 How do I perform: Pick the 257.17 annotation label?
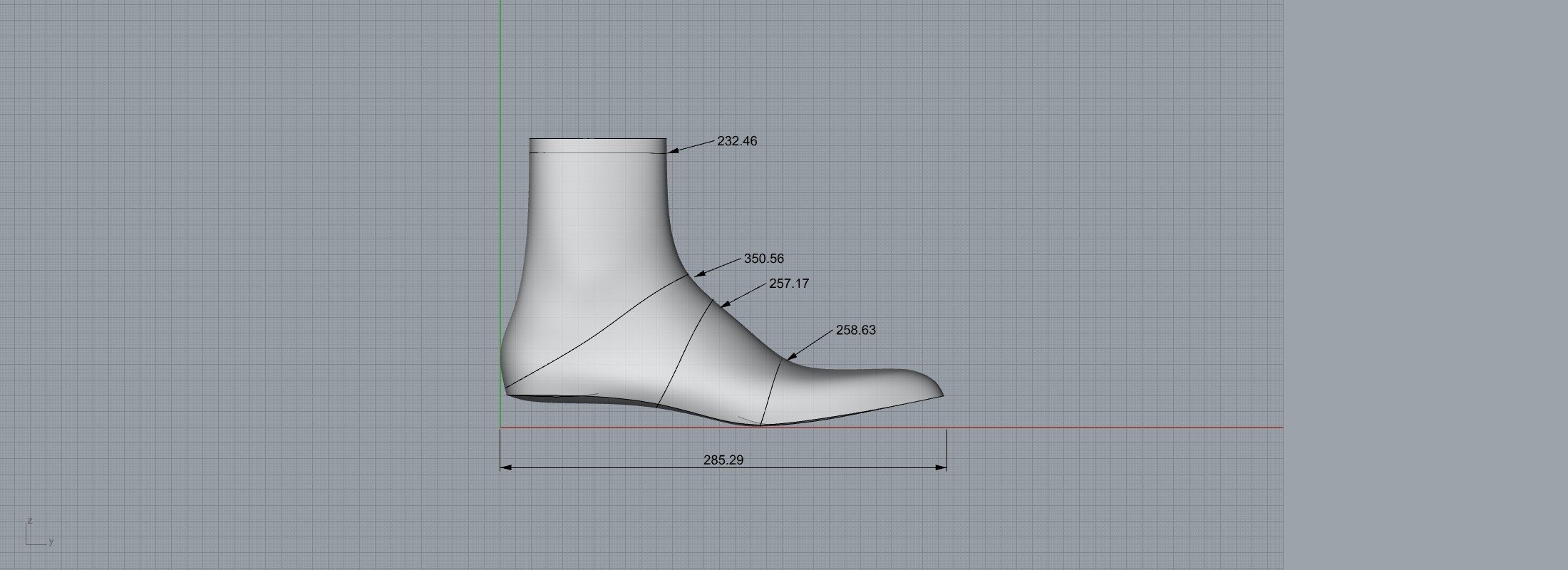click(788, 284)
